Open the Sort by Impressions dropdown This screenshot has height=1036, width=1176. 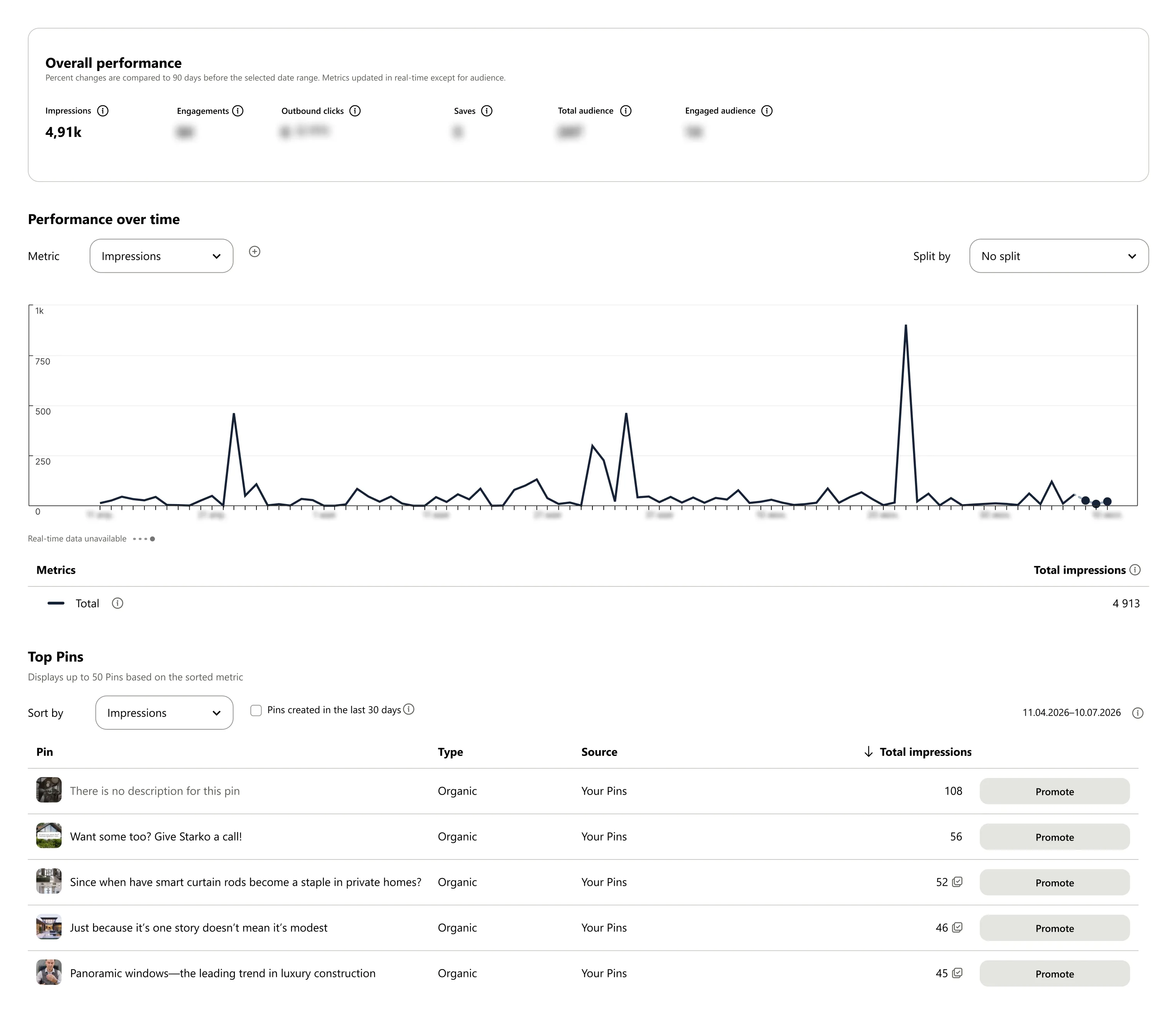pos(164,713)
